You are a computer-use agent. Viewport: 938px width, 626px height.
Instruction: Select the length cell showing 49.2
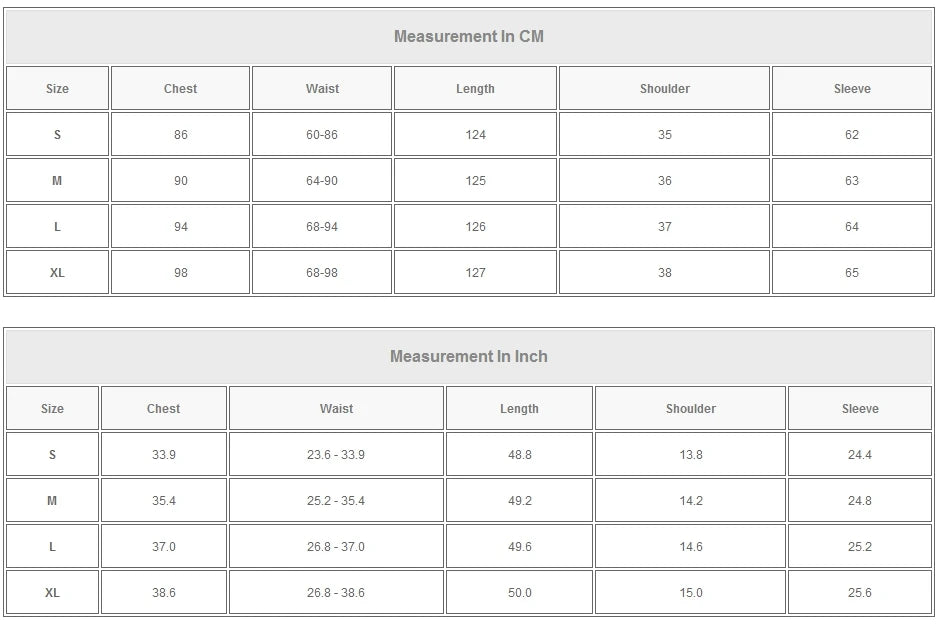pos(520,501)
